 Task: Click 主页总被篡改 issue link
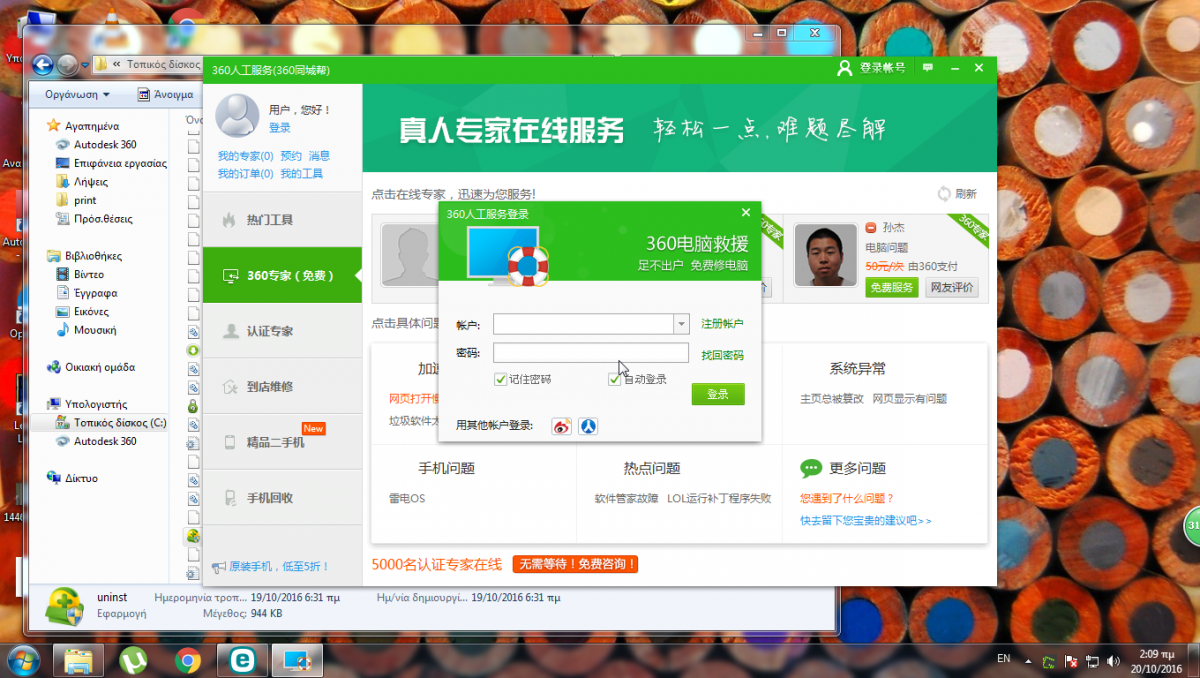click(832, 398)
